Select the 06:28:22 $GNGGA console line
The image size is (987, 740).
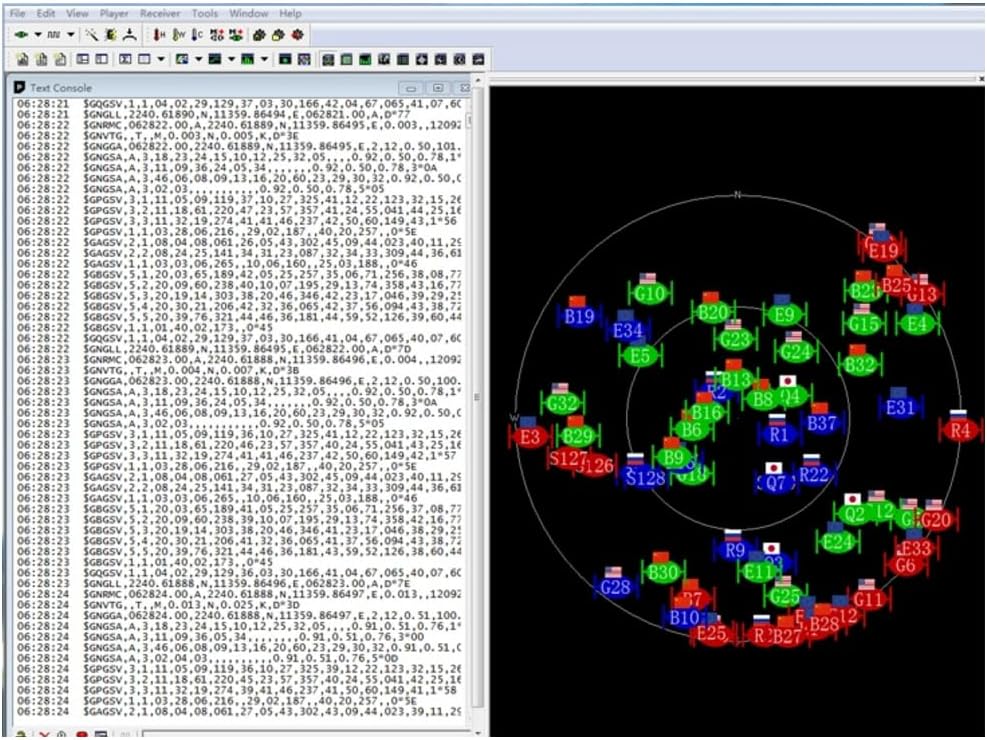pos(239,146)
